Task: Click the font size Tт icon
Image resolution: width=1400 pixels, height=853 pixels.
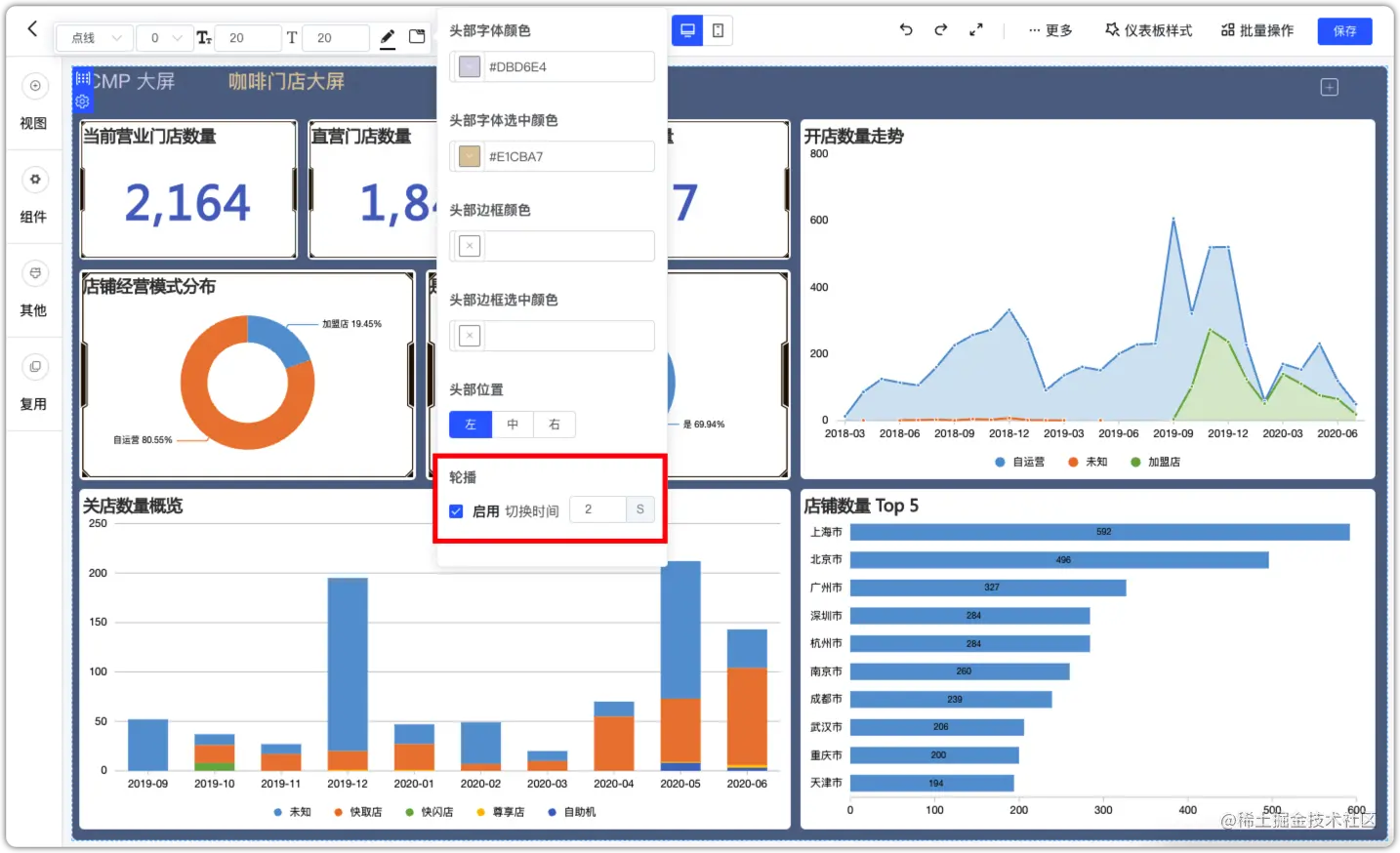Action: pos(204,38)
